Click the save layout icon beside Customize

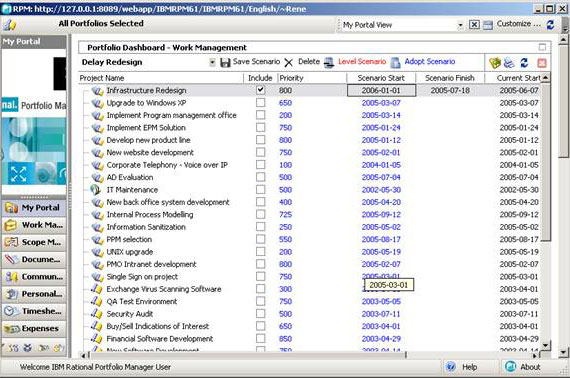coord(488,25)
